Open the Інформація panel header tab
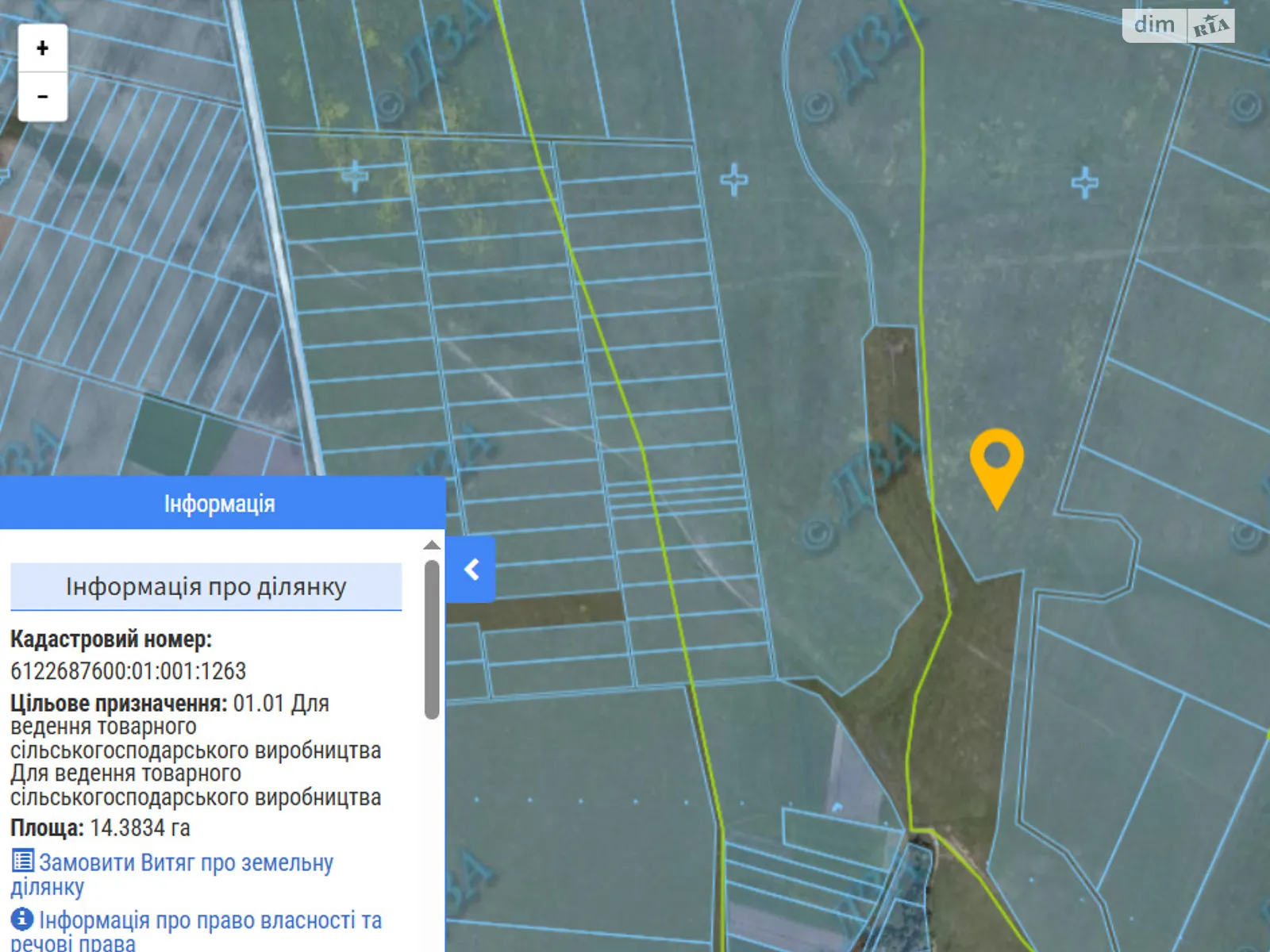Image resolution: width=1270 pixels, height=952 pixels. click(220, 503)
